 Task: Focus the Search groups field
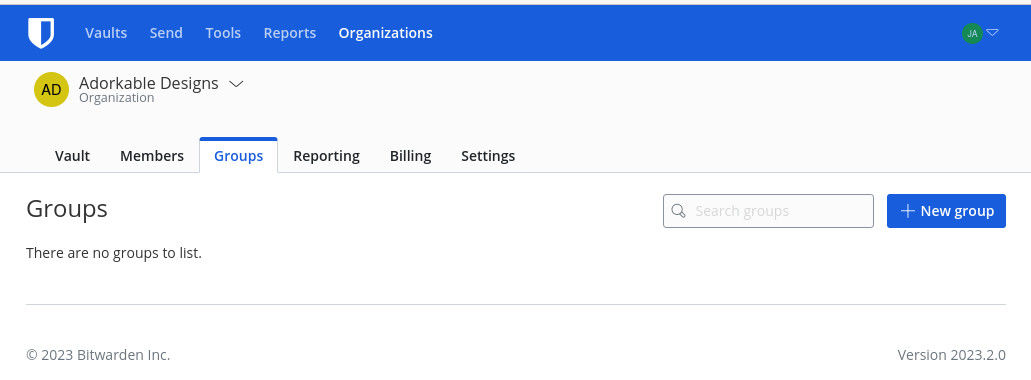(768, 211)
